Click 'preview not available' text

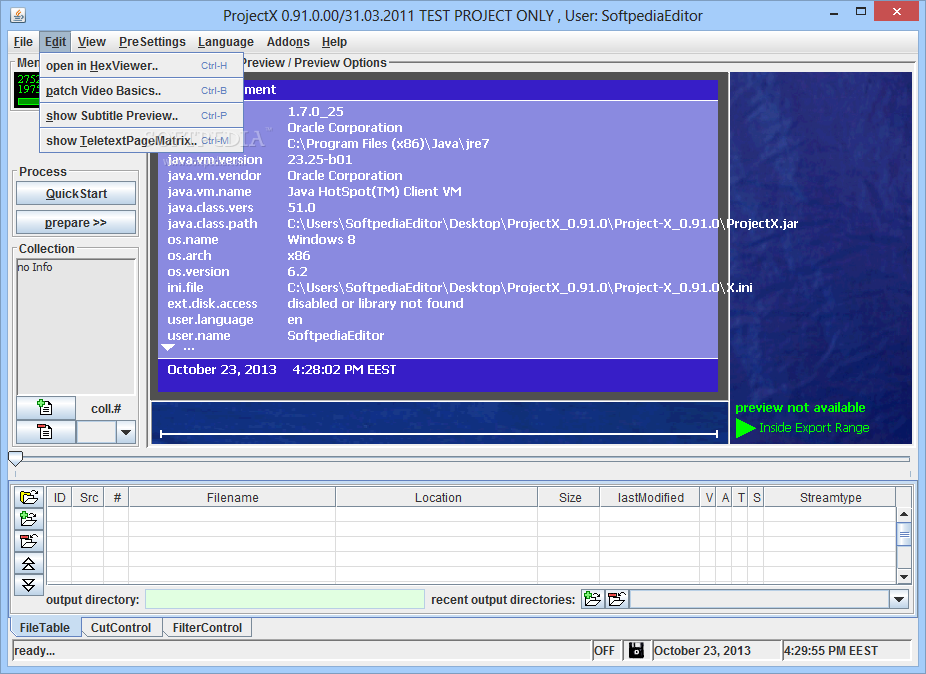pos(800,407)
